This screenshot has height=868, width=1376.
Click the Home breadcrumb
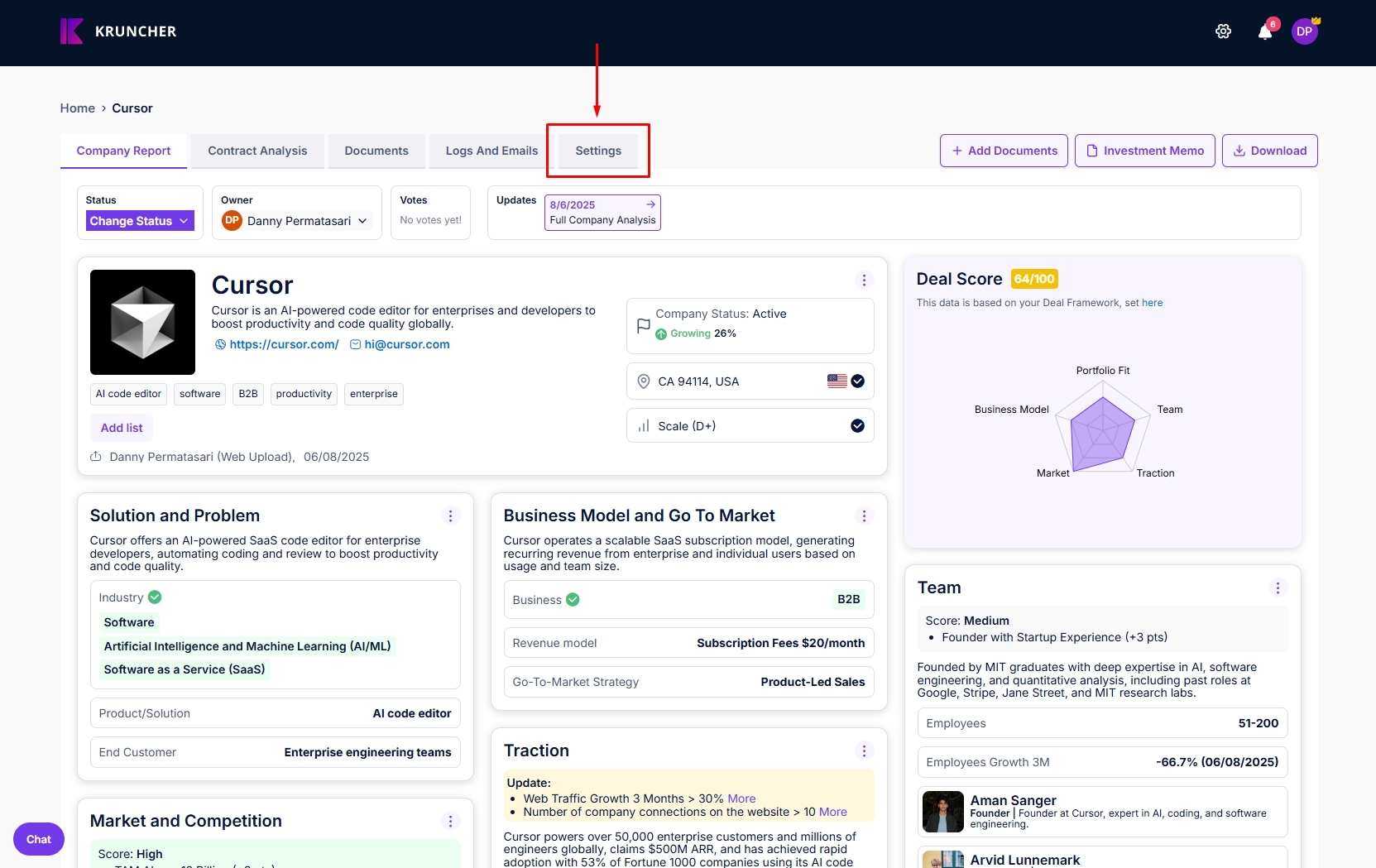point(77,108)
